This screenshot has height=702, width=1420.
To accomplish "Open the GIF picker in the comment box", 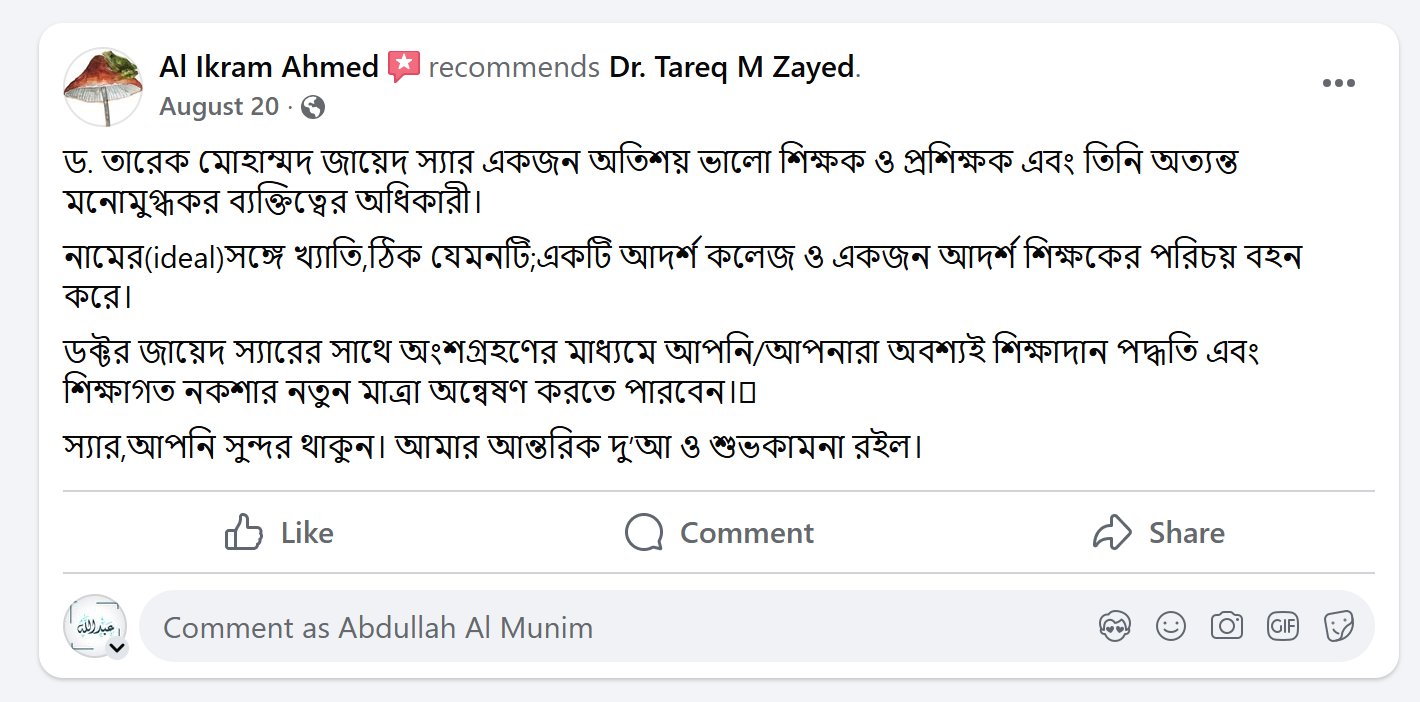I will 1282,626.
